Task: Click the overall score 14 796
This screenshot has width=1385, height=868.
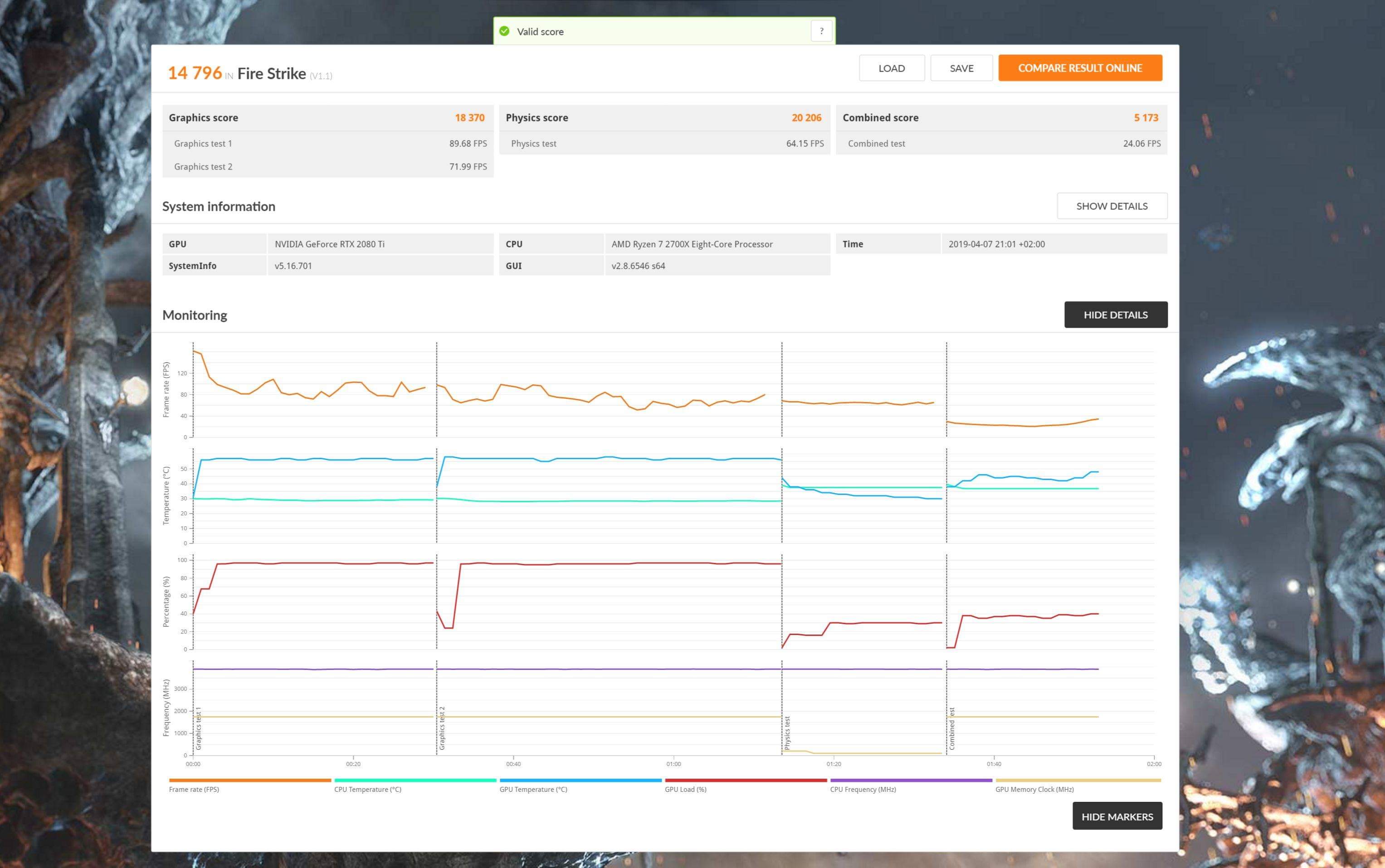Action: 195,73
